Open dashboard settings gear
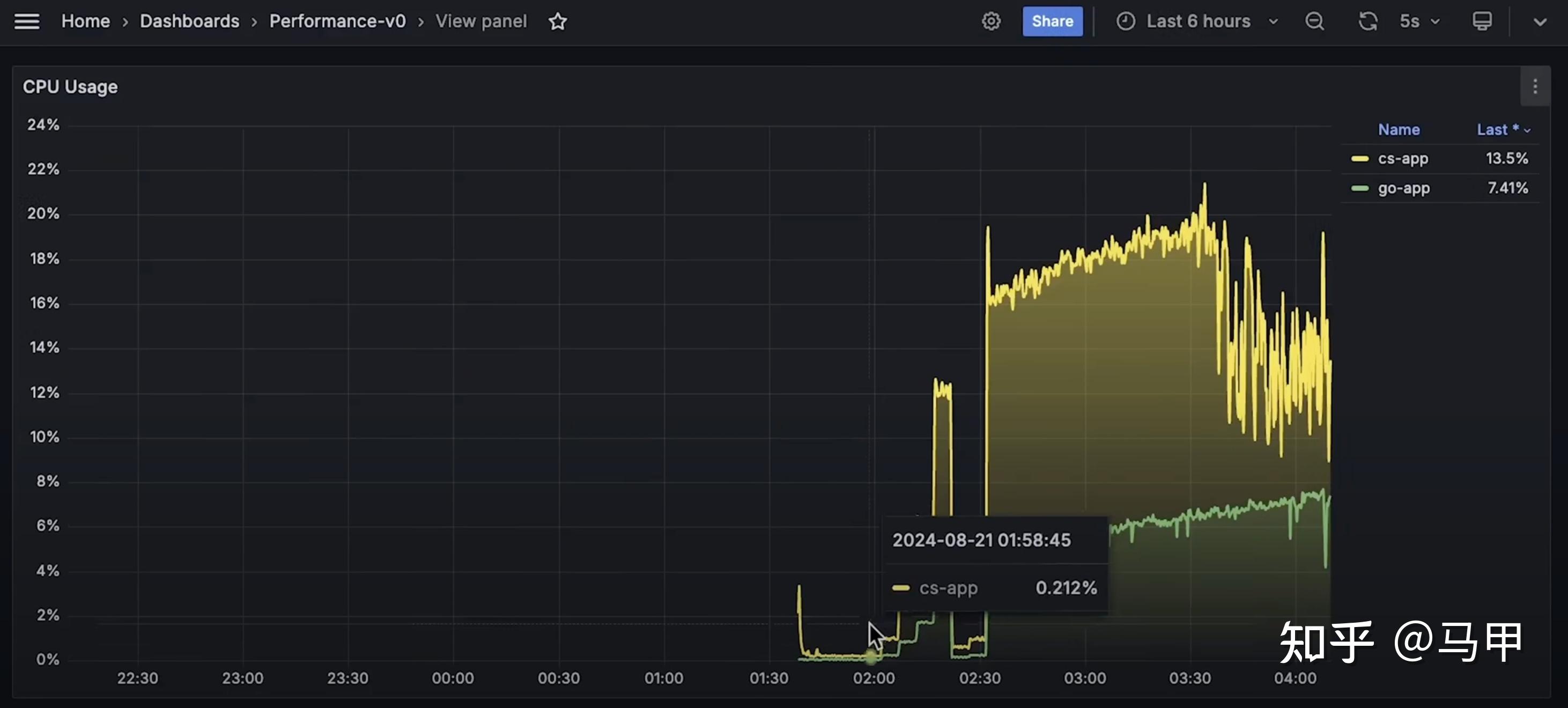The height and width of the screenshot is (708, 1568). 991,21
